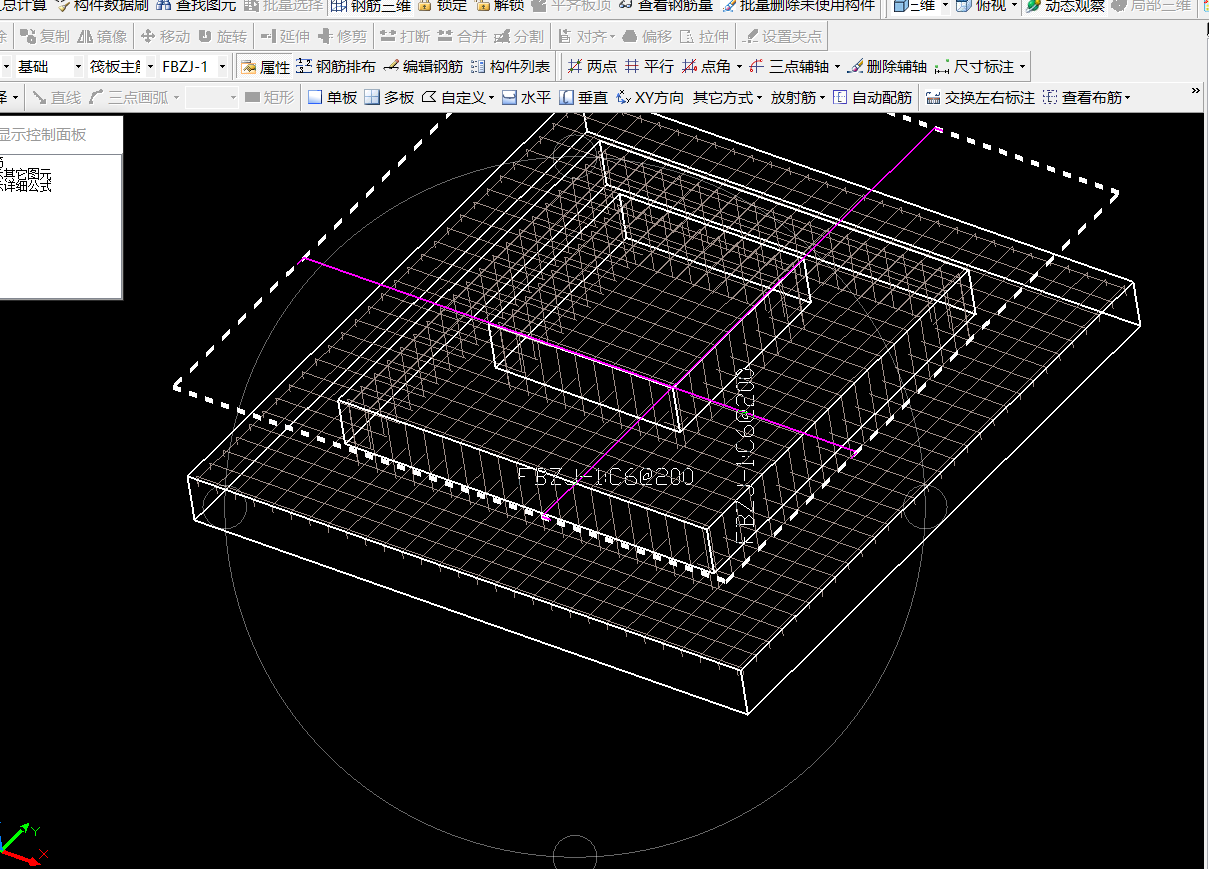This screenshot has width=1209, height=869.
Task: Click the 显示控制面板 panel title
Action: (43, 135)
